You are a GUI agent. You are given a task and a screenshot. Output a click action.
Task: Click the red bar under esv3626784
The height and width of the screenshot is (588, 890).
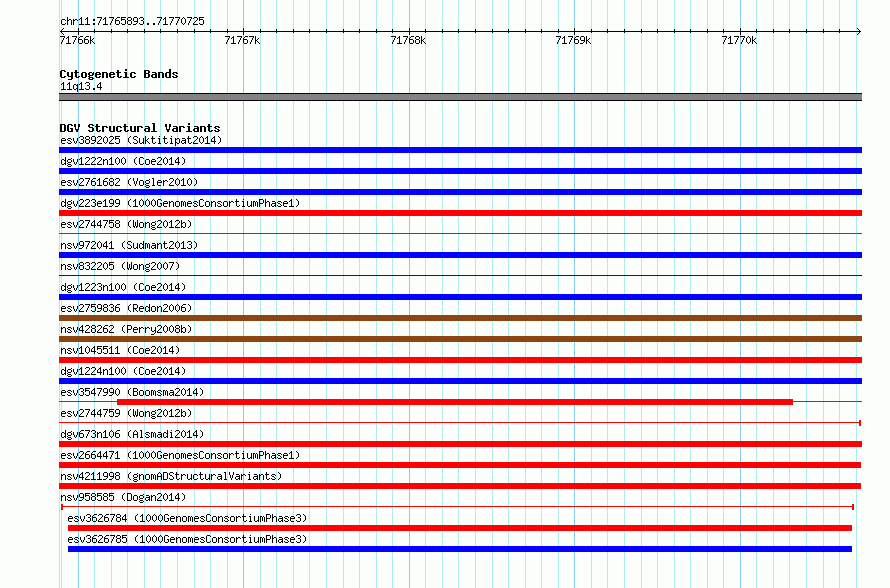pos(460,528)
